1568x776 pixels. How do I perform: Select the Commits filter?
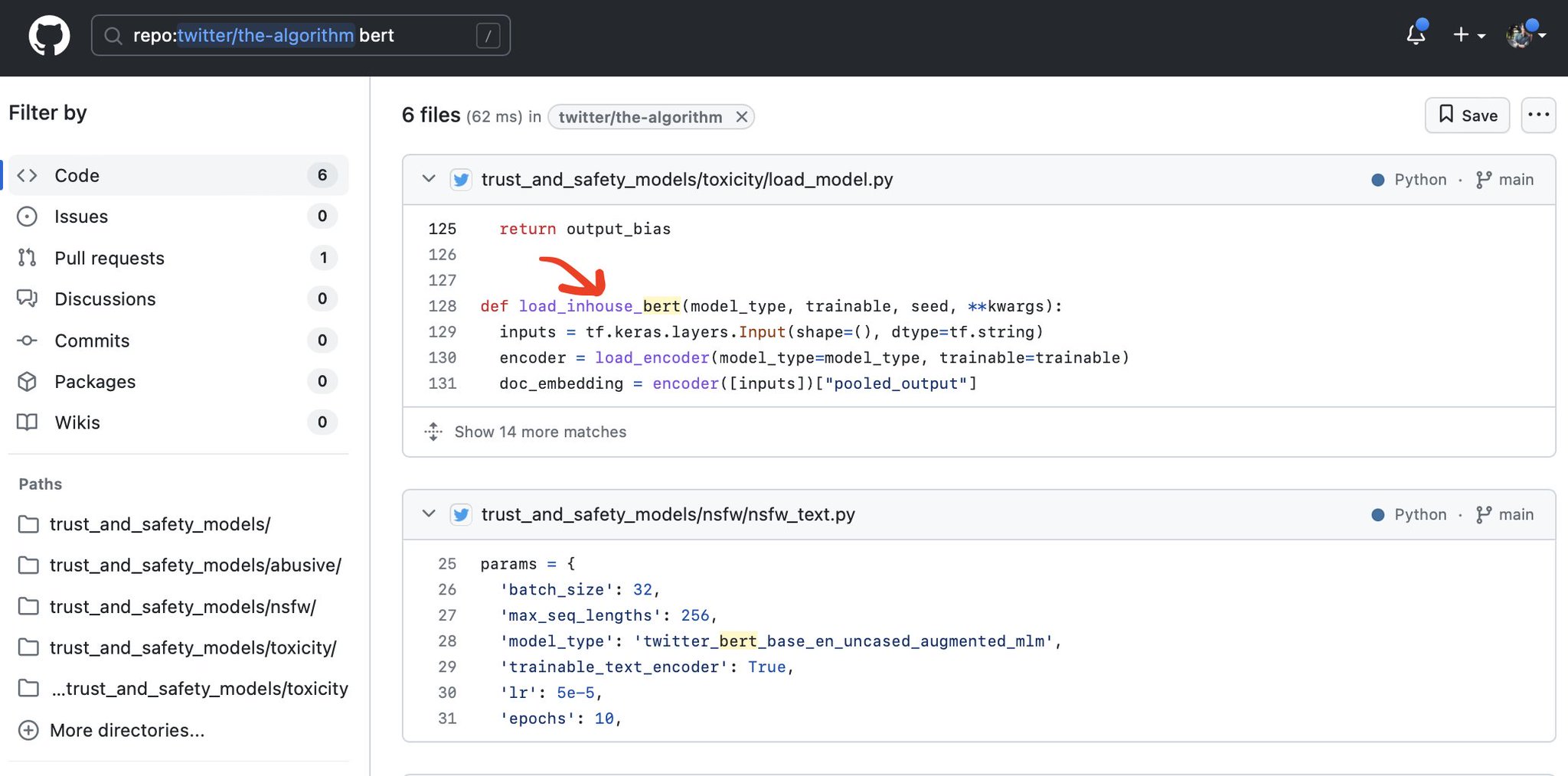pos(178,341)
